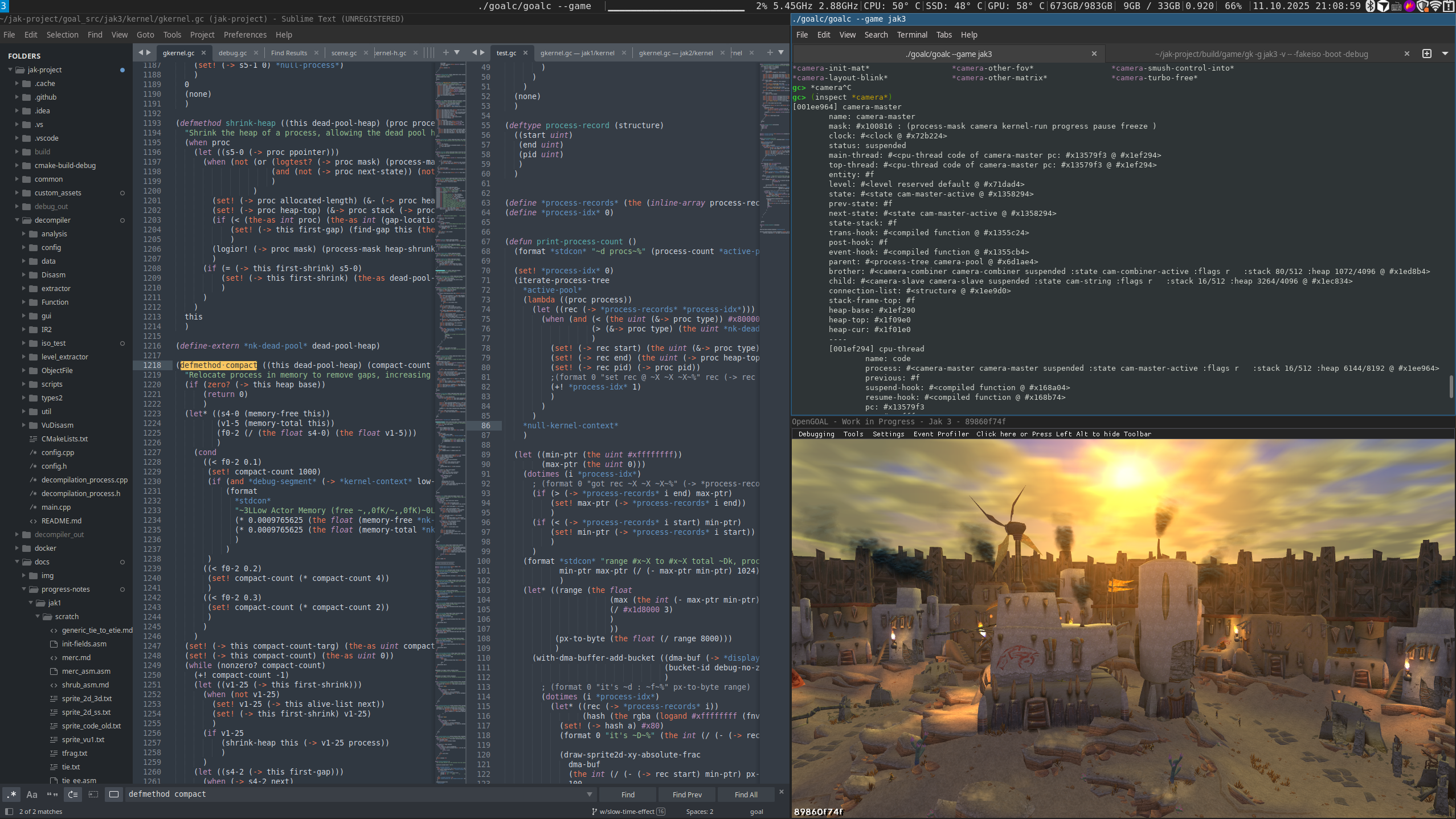Open Event Profiler in the OpenGOAL debug toolbar
1456x819 pixels.
pos(941,433)
